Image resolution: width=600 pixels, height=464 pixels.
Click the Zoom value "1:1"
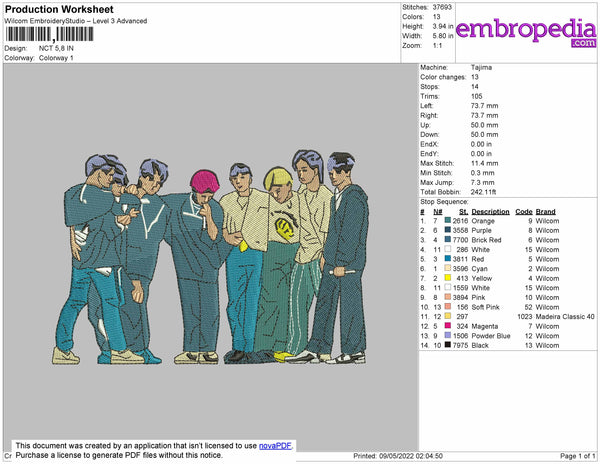(x=437, y=46)
